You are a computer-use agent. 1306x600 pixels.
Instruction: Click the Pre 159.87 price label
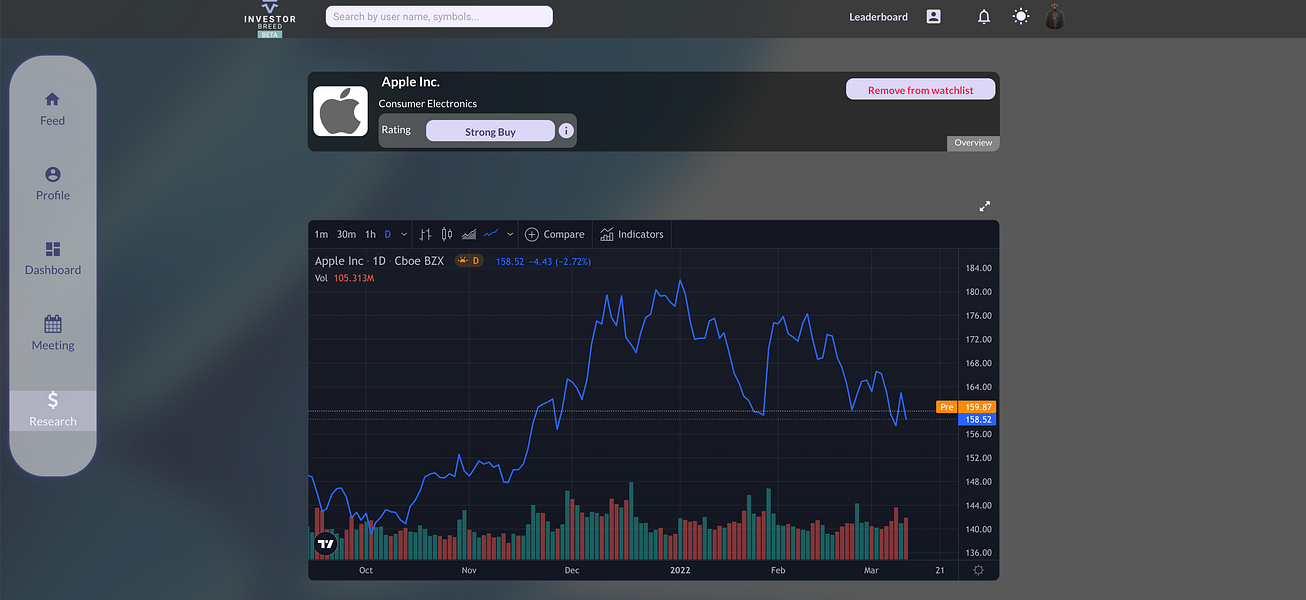(965, 407)
